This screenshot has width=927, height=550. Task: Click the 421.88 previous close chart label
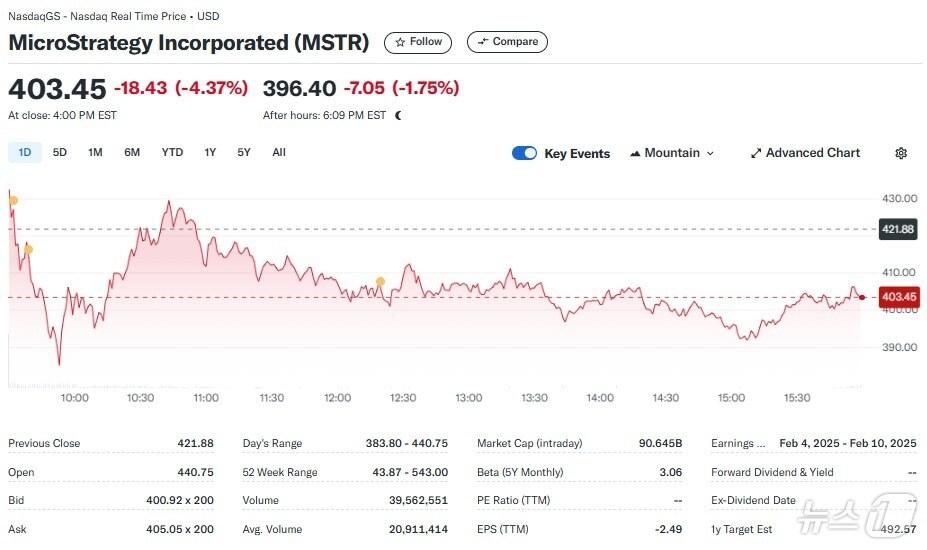point(898,230)
